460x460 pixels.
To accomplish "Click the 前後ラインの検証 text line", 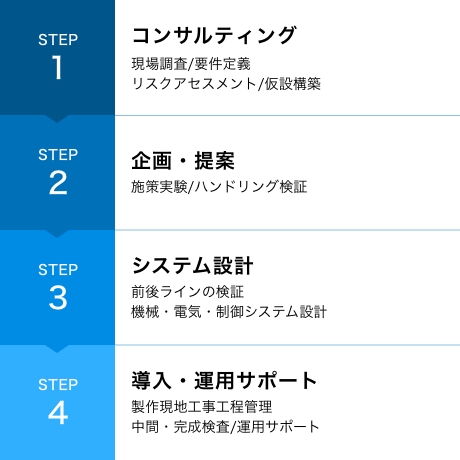I will tap(187, 292).
